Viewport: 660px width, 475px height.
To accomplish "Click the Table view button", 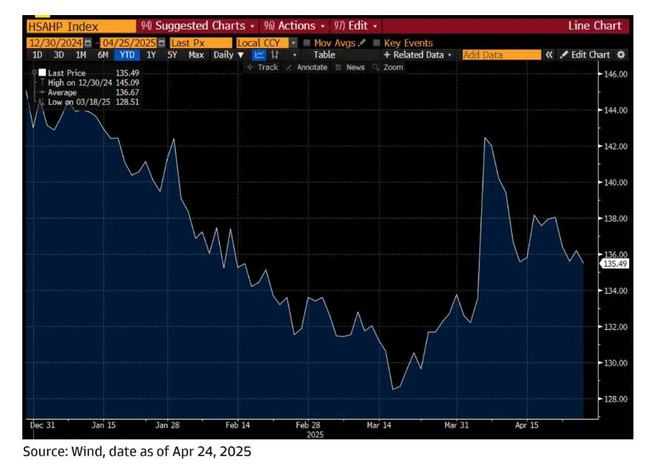I will [324, 55].
